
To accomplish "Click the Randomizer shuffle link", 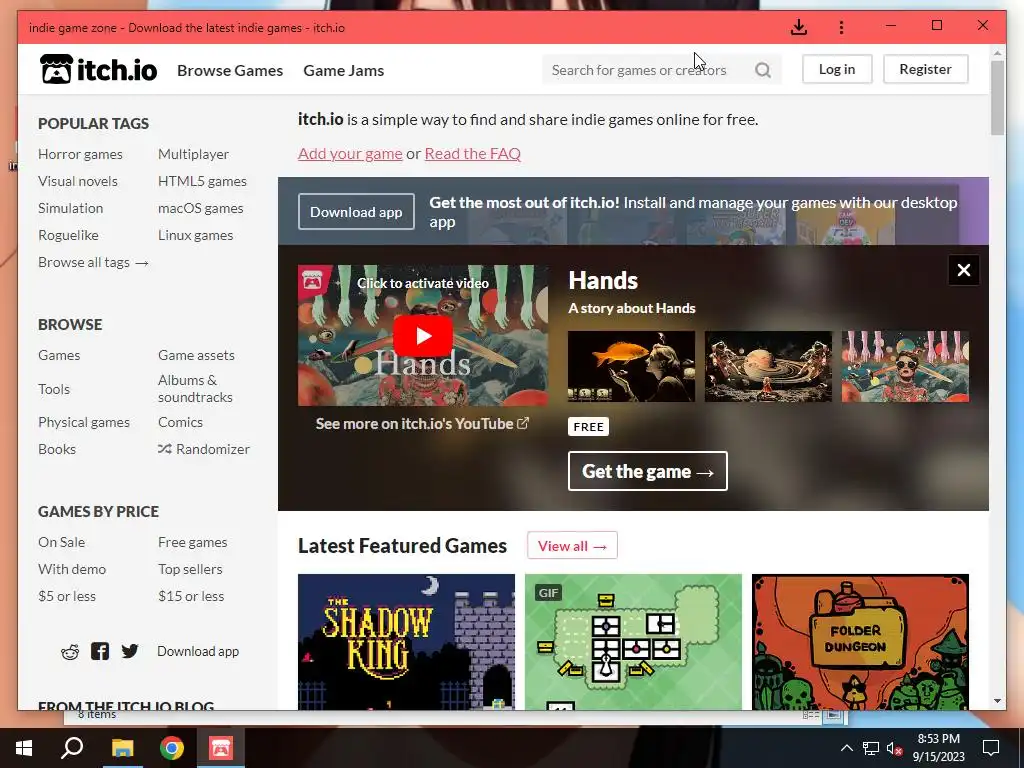I will 204,449.
